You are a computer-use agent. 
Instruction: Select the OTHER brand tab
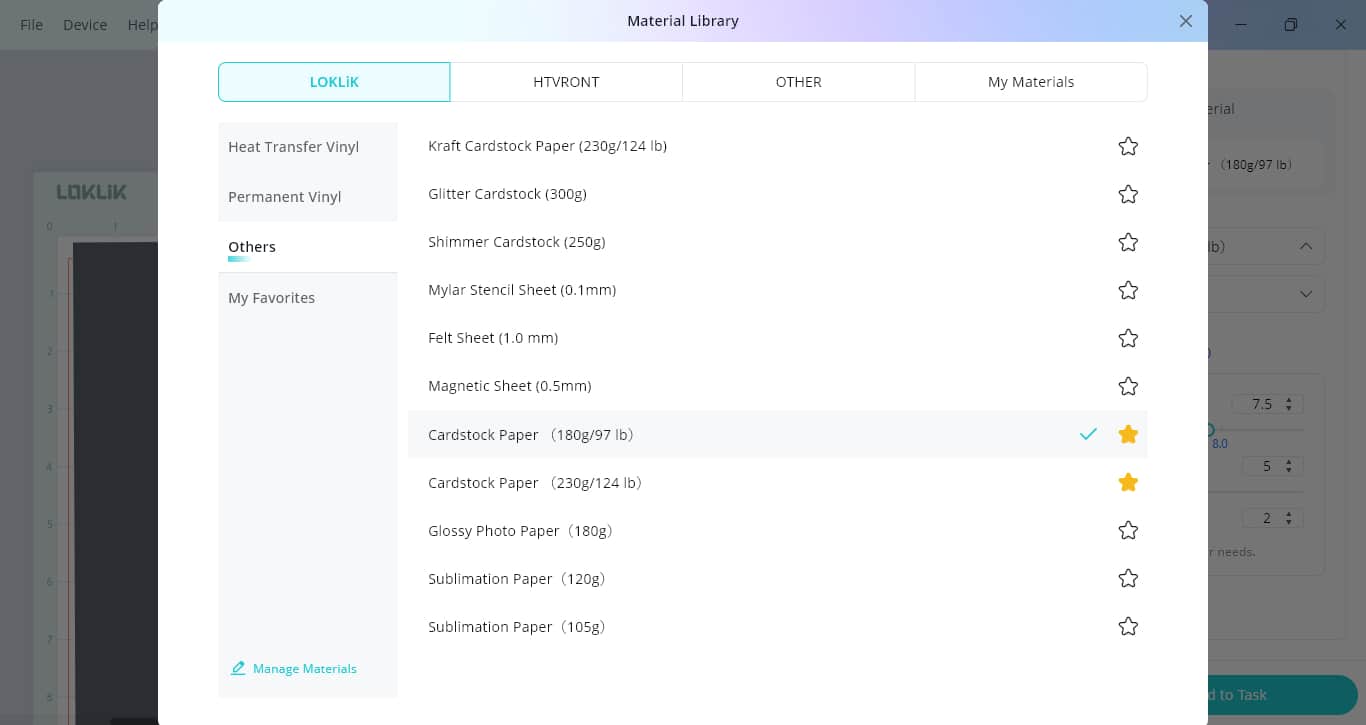(798, 82)
